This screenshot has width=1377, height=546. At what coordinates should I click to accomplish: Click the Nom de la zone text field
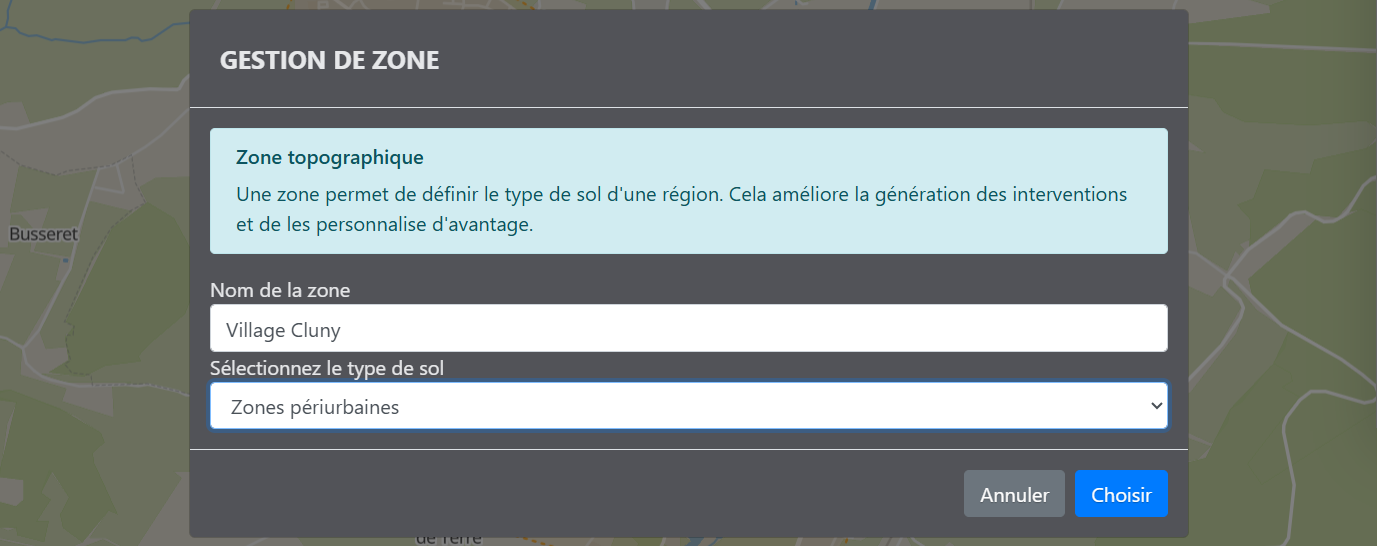pos(688,328)
